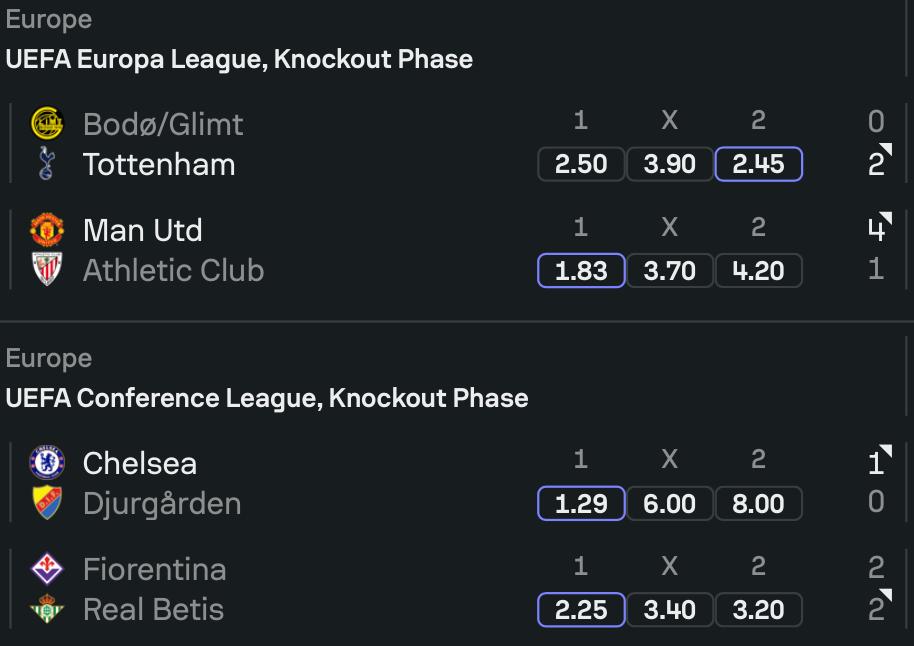Open the Fiorentina team name
The image size is (914, 646).
[x=154, y=569]
